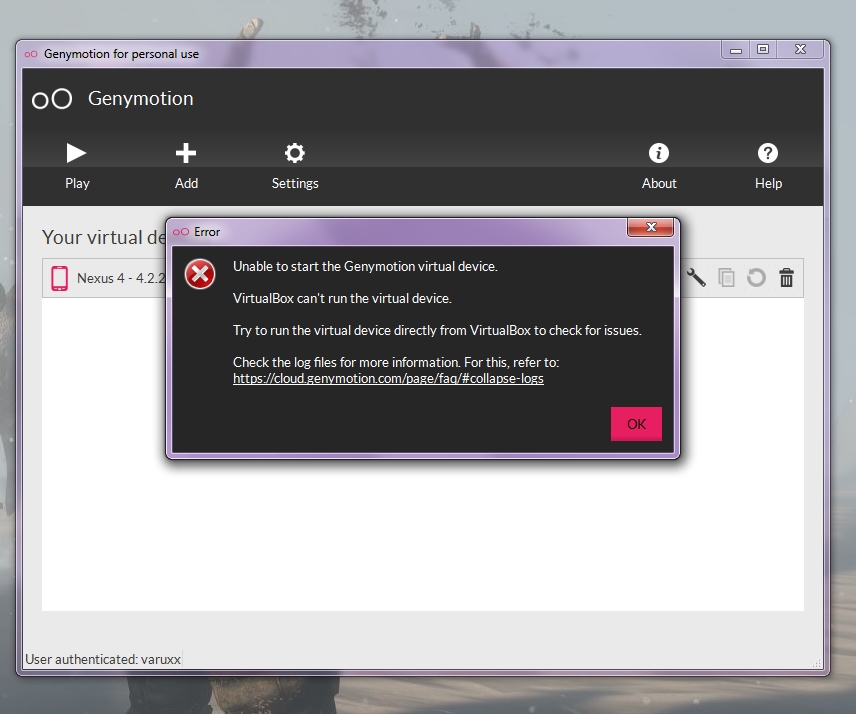Click the pink phone icon for Nexus 4
The height and width of the screenshot is (714, 856).
coord(59,278)
